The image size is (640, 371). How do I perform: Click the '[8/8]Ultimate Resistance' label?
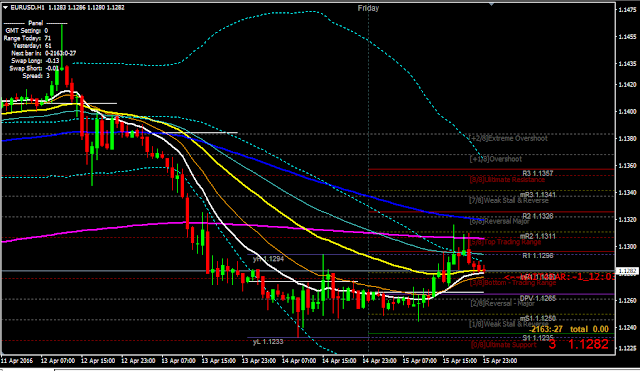507,180
